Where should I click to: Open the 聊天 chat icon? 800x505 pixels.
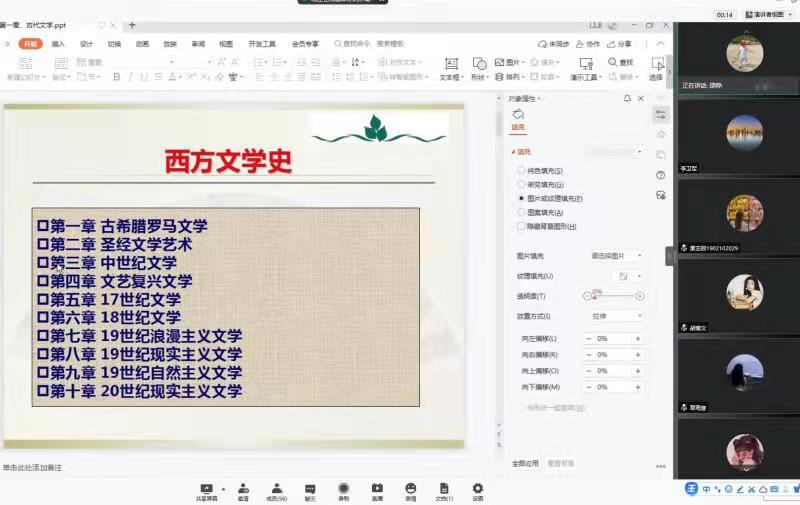pyautogui.click(x=309, y=489)
